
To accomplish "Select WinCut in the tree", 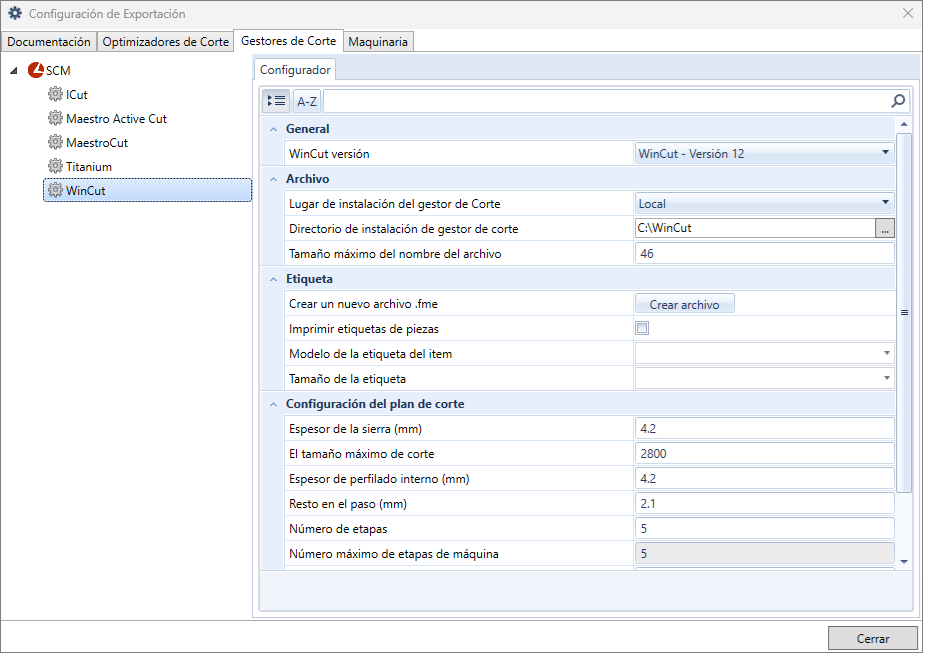I will click(x=147, y=190).
